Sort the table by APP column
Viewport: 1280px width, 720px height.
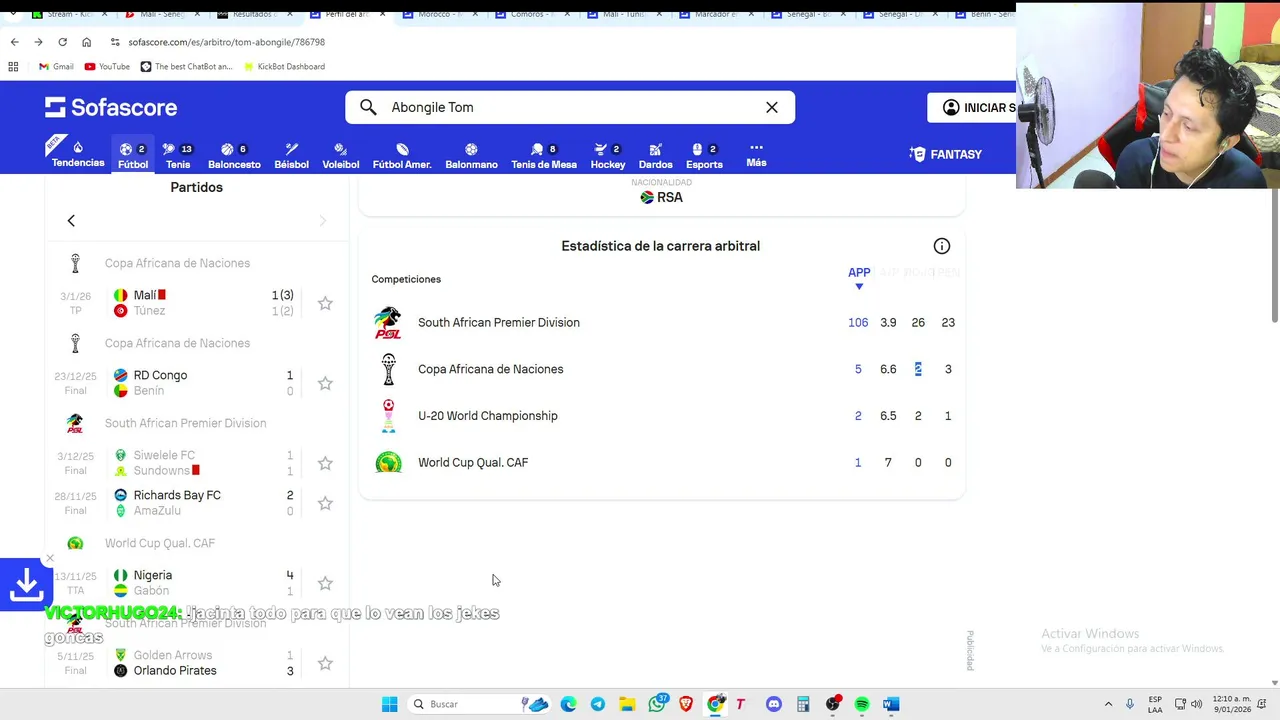pos(859,278)
